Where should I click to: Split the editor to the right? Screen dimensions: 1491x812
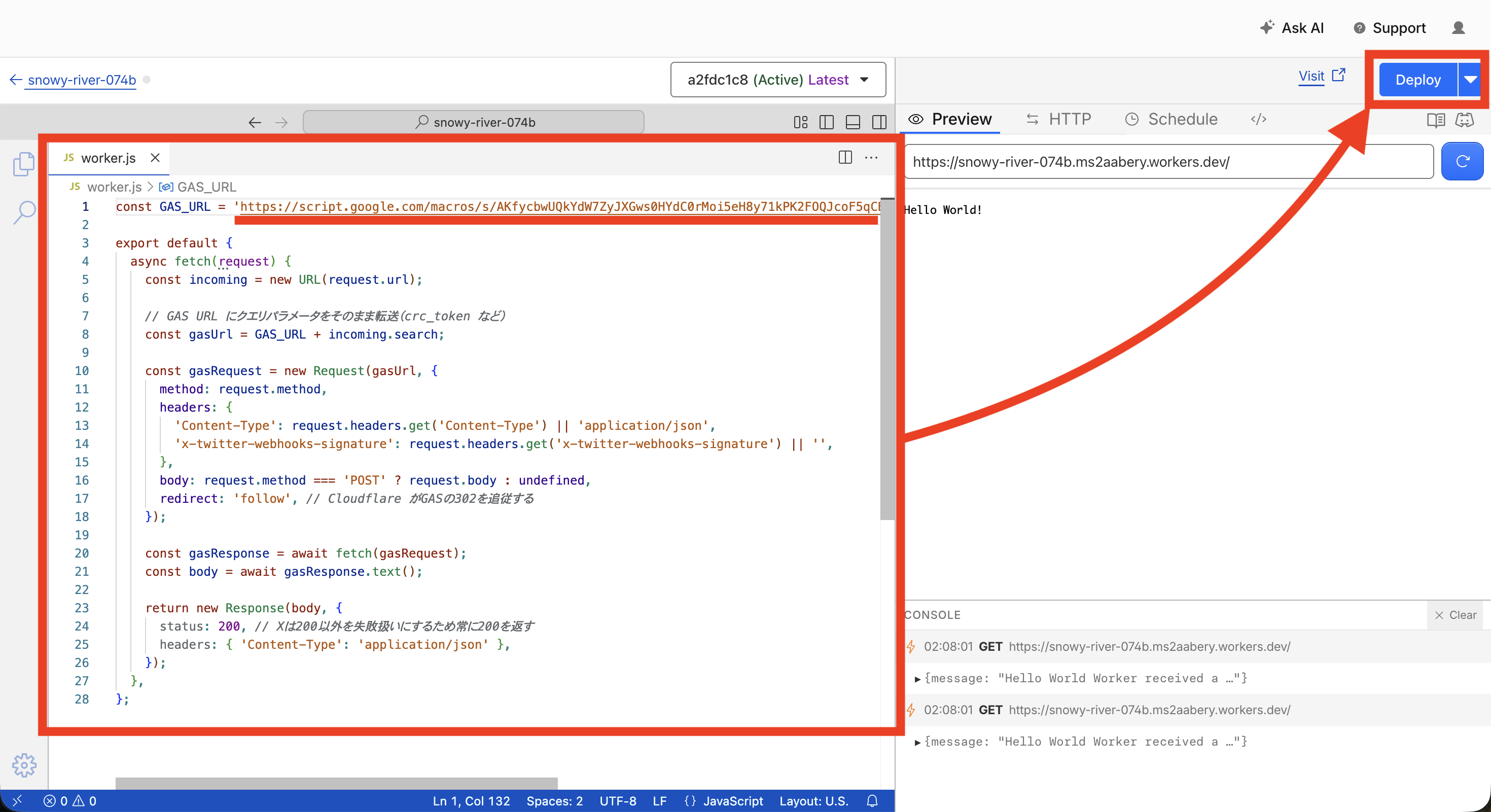[845, 157]
